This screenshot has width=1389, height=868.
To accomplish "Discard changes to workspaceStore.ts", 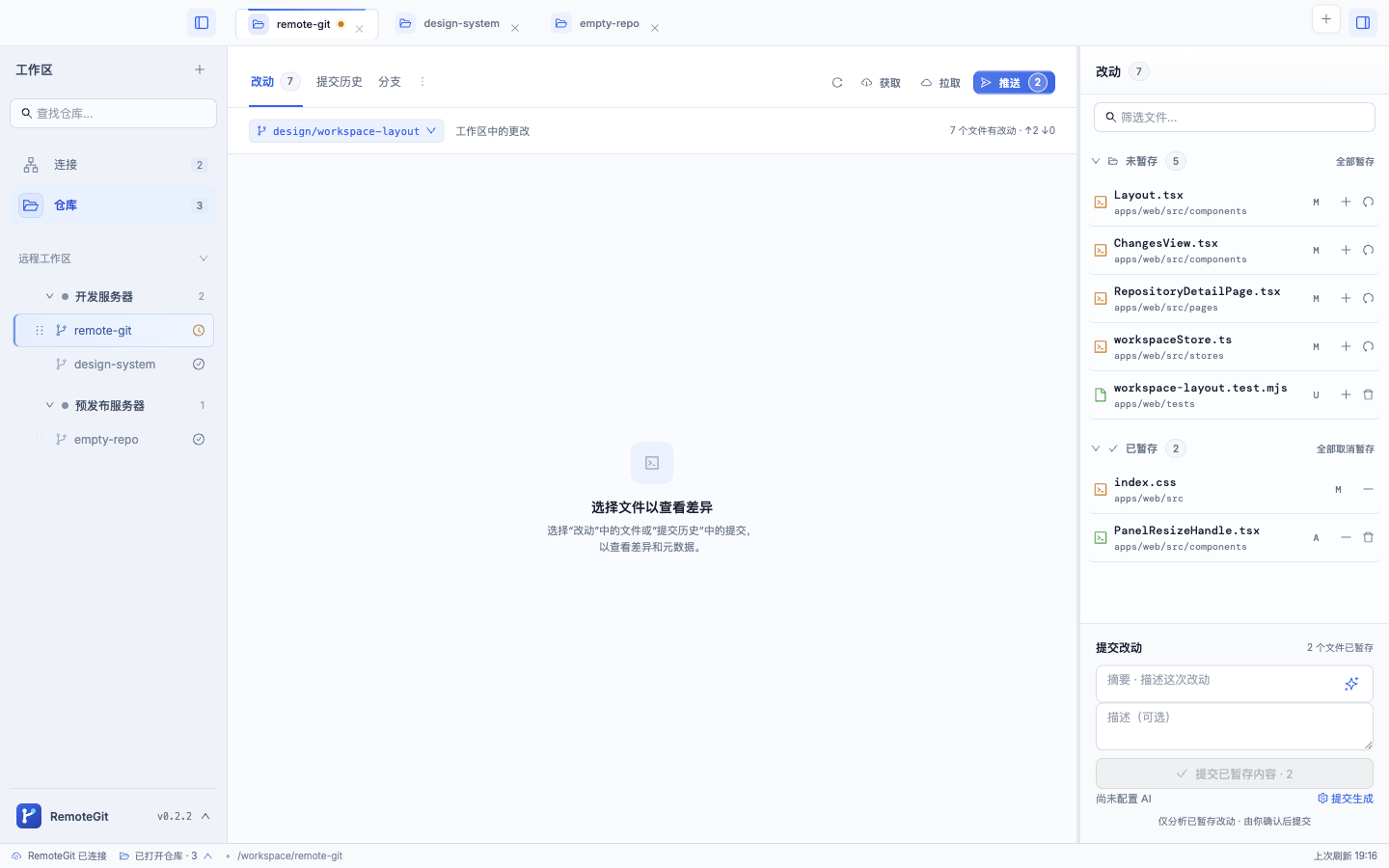I will coord(1368,346).
